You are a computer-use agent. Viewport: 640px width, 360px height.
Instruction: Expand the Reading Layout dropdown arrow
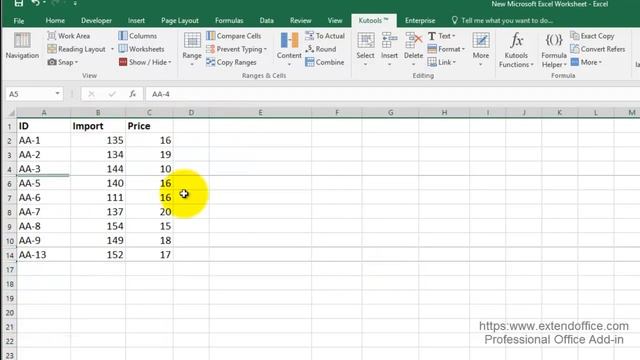(112, 49)
